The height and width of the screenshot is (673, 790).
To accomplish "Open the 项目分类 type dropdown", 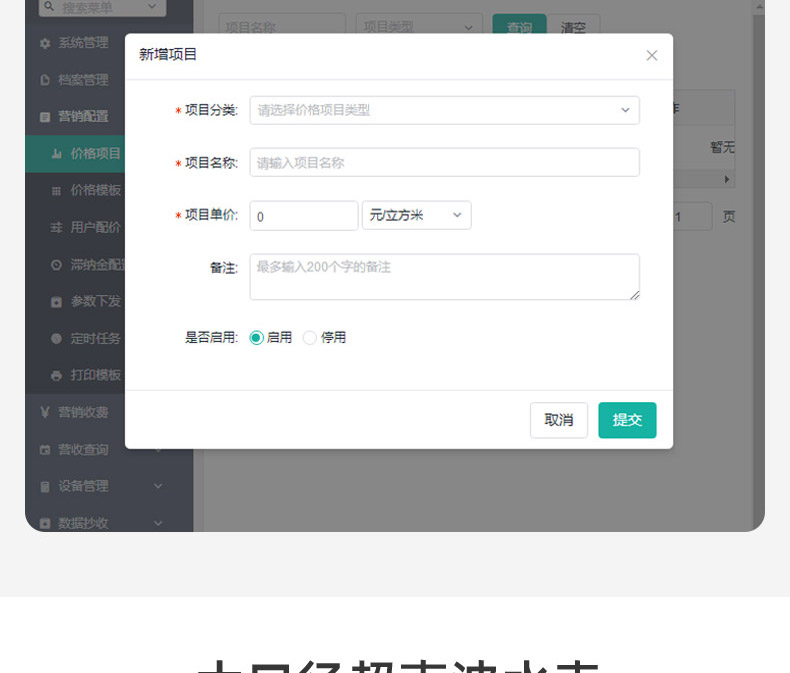I will [x=444, y=110].
